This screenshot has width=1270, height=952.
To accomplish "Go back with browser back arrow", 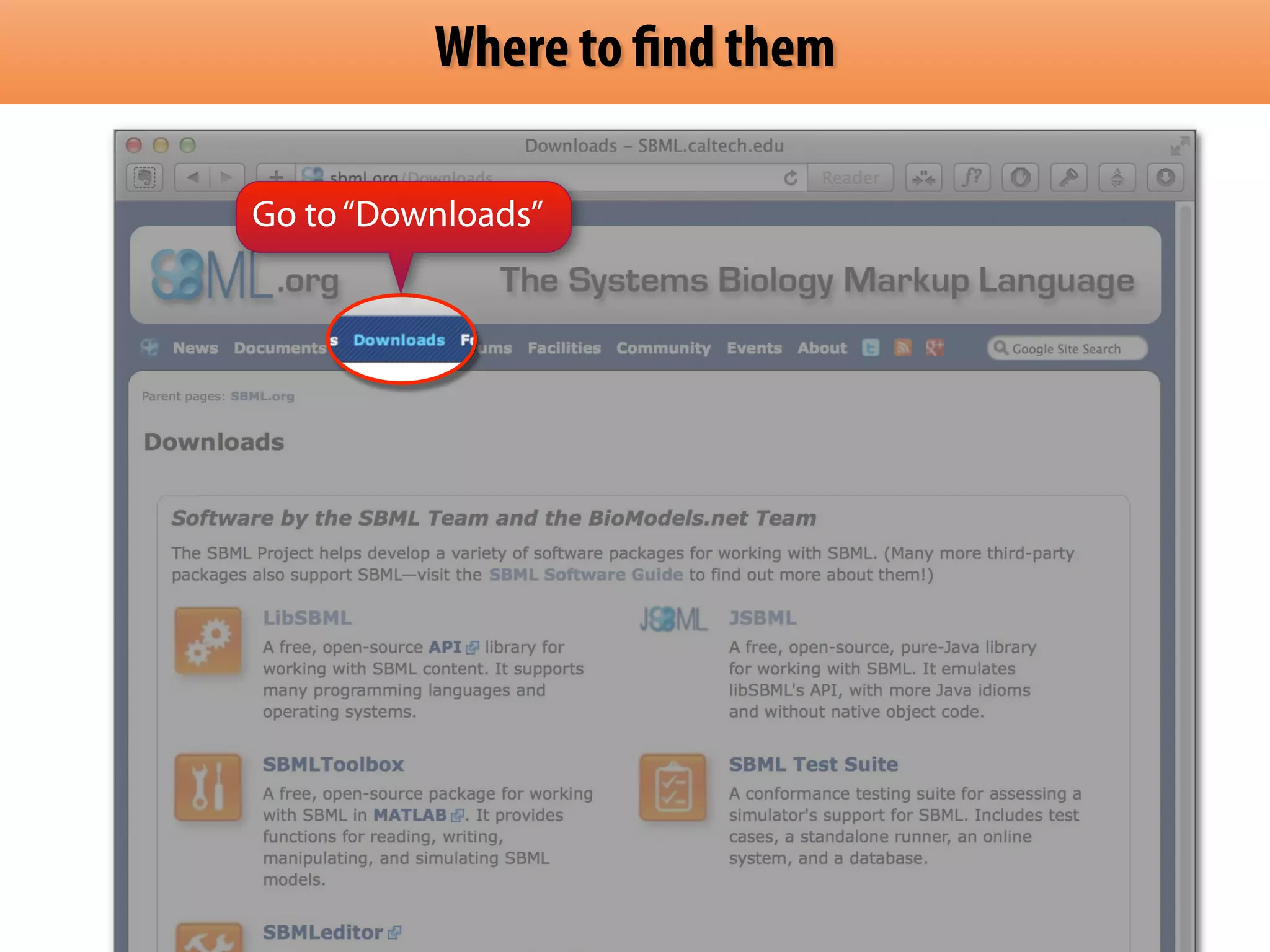I will tap(193, 178).
